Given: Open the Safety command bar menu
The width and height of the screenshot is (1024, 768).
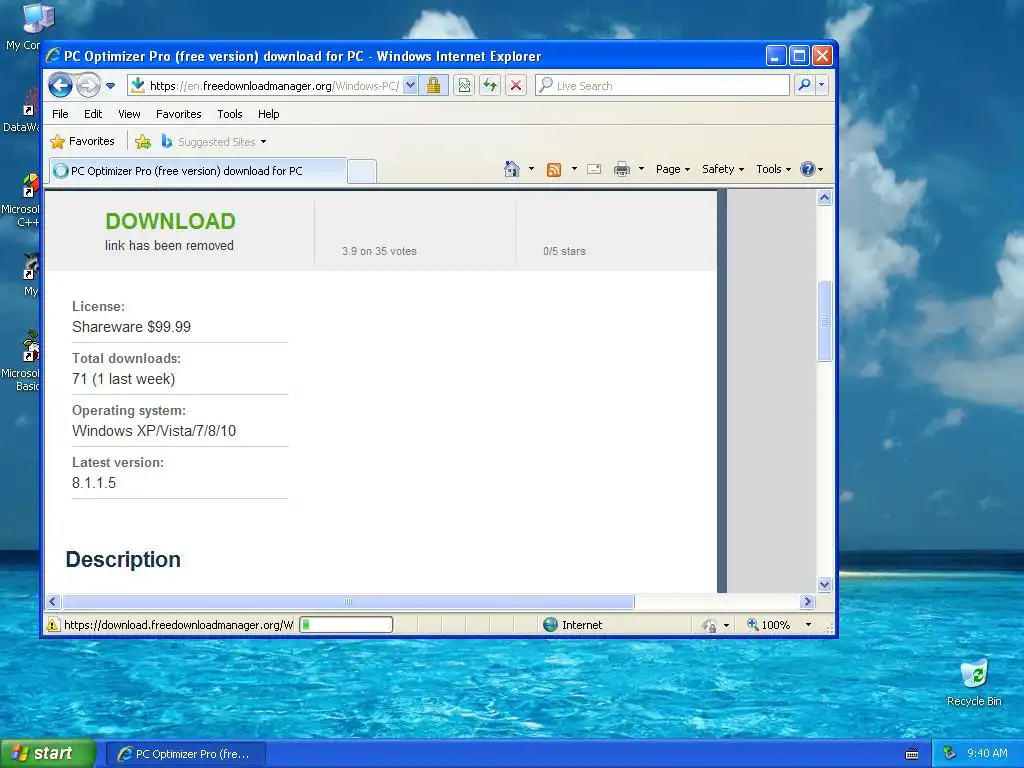Looking at the screenshot, I should (x=723, y=169).
